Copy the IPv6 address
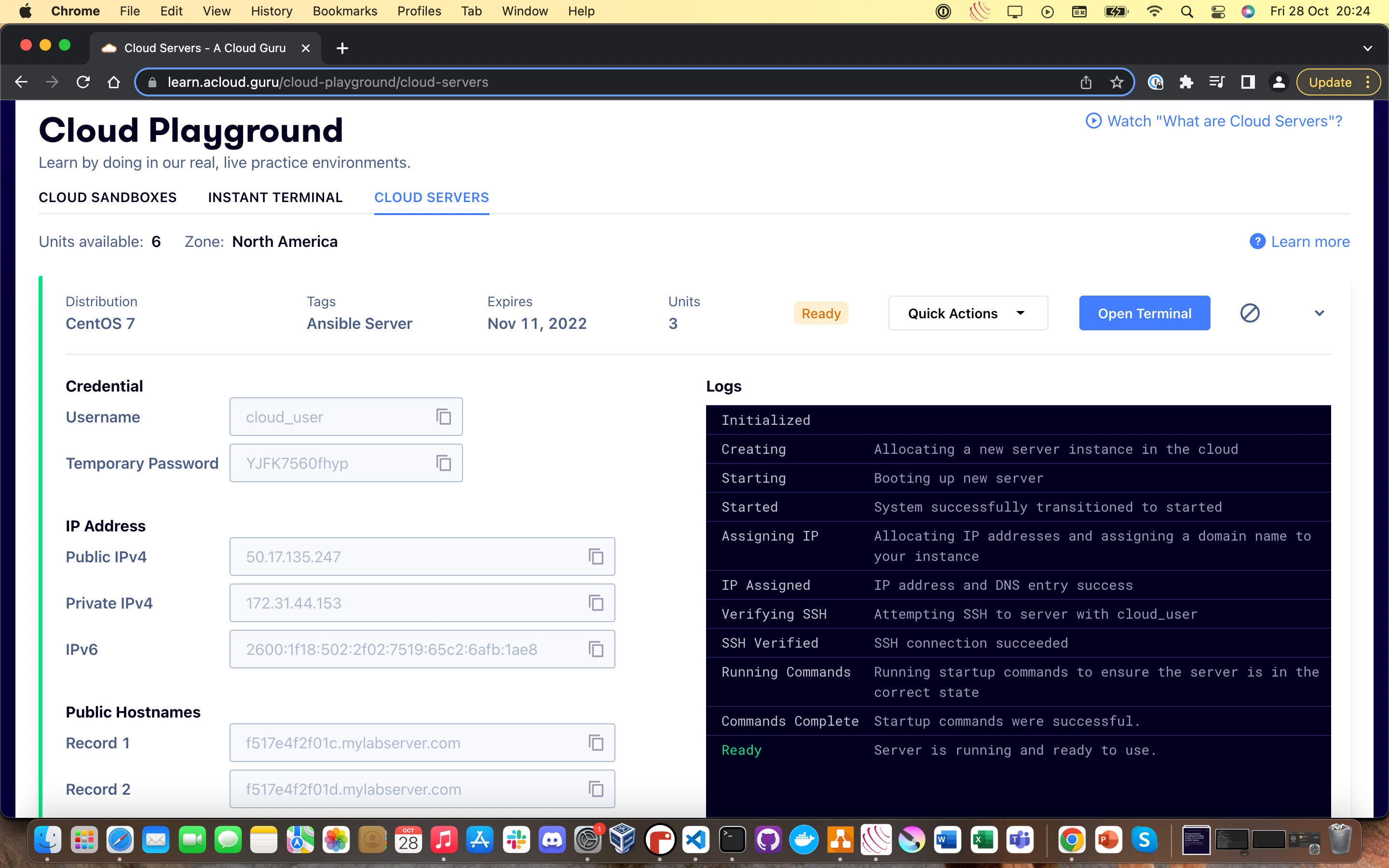The width and height of the screenshot is (1389, 868). click(x=596, y=649)
